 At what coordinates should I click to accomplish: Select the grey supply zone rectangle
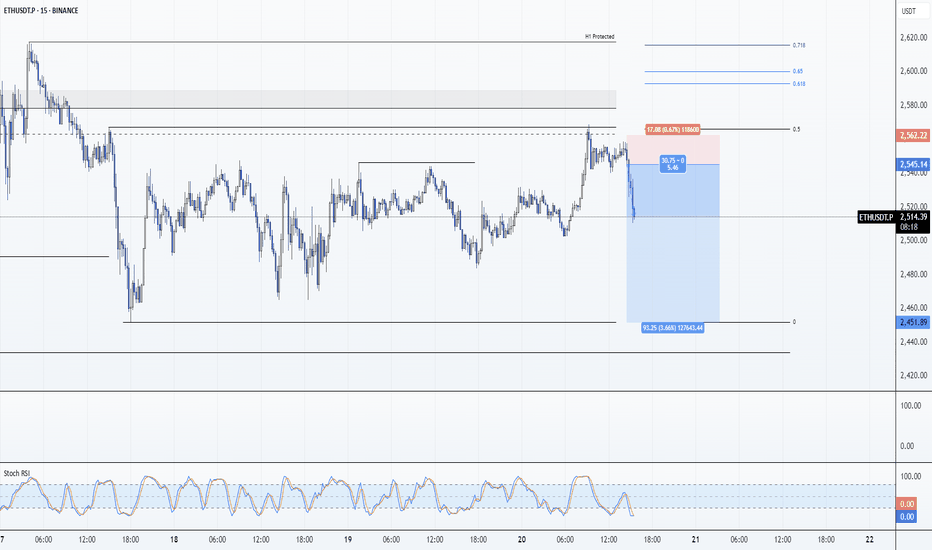coord(300,98)
